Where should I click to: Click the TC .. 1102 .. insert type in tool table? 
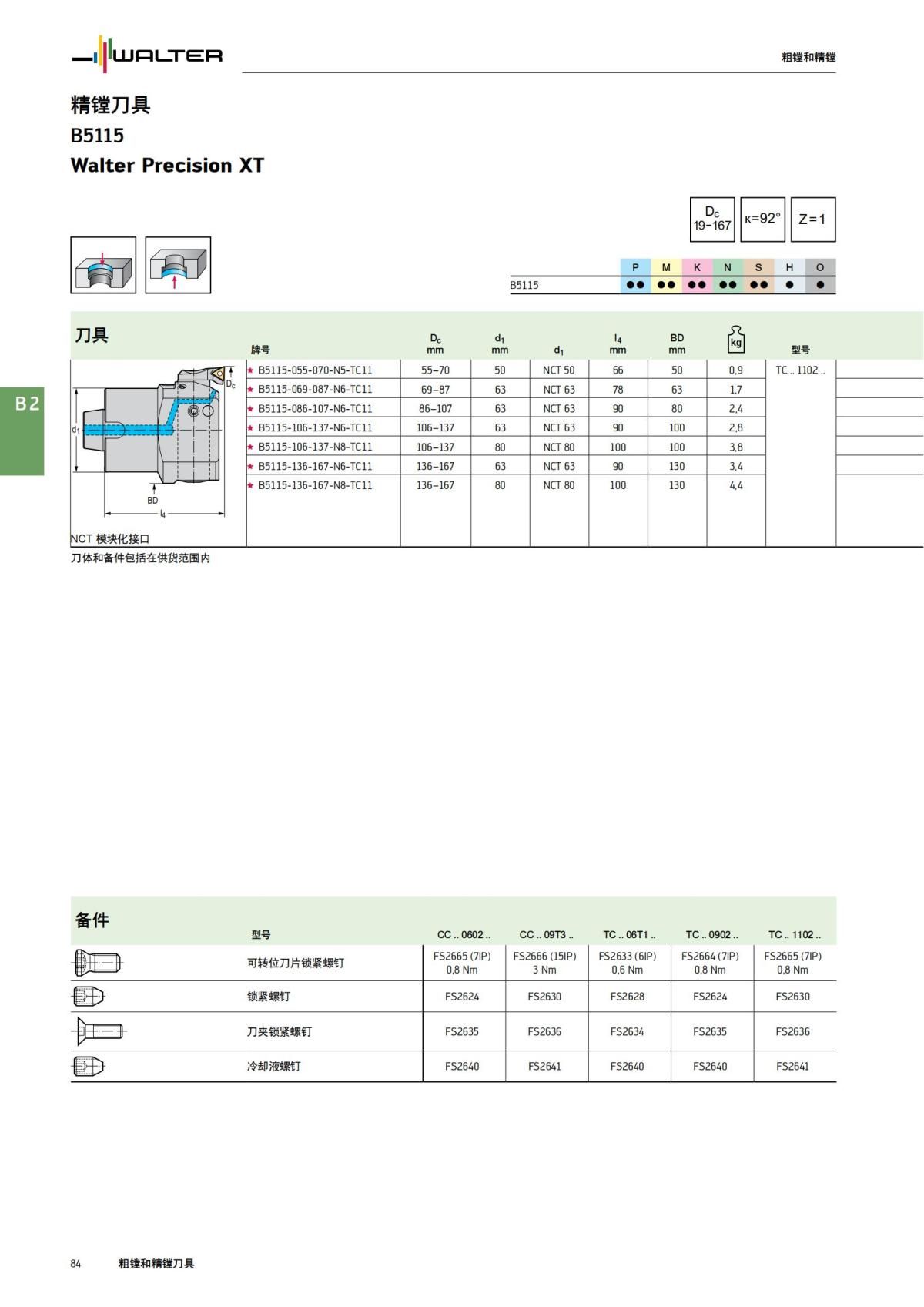pyautogui.click(x=800, y=370)
